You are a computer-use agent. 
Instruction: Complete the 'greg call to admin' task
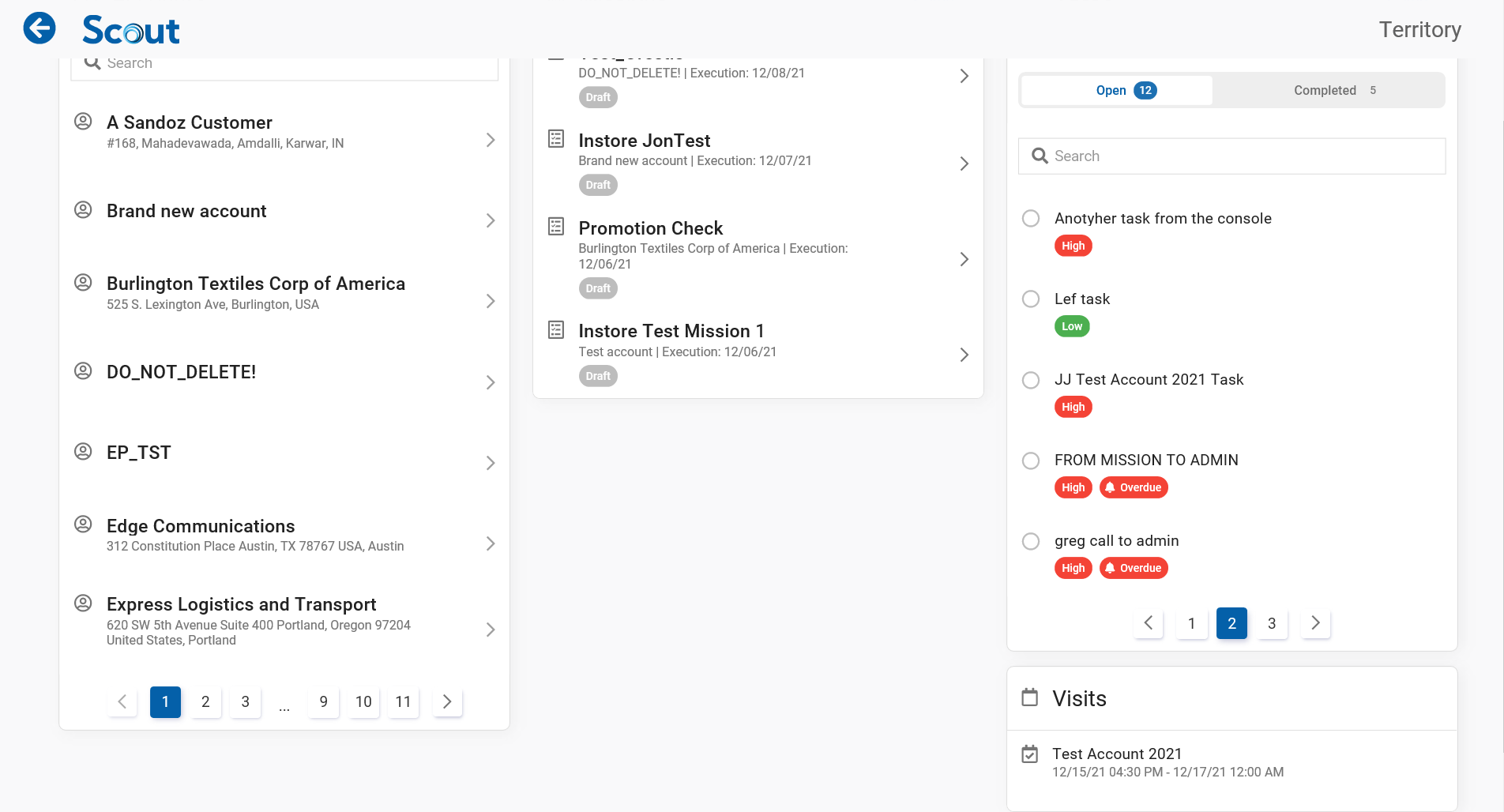(x=1031, y=541)
